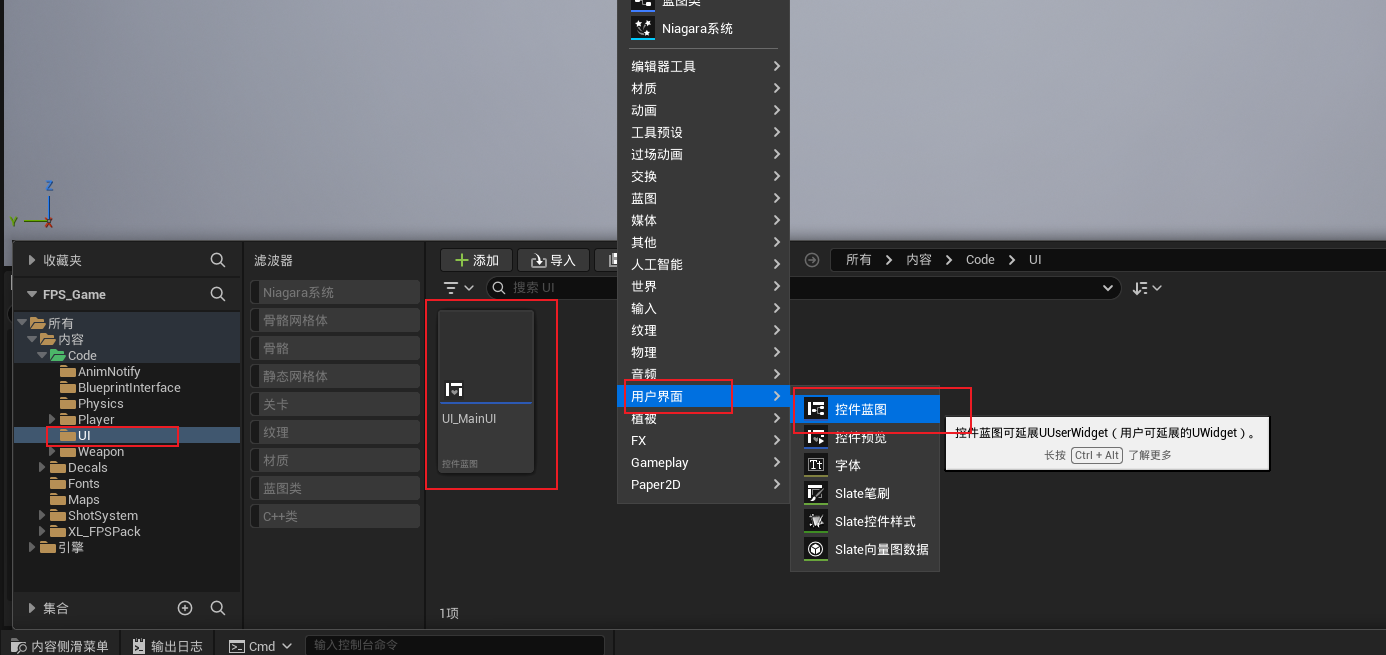Click the search icon beside FPS_Game

(218, 294)
